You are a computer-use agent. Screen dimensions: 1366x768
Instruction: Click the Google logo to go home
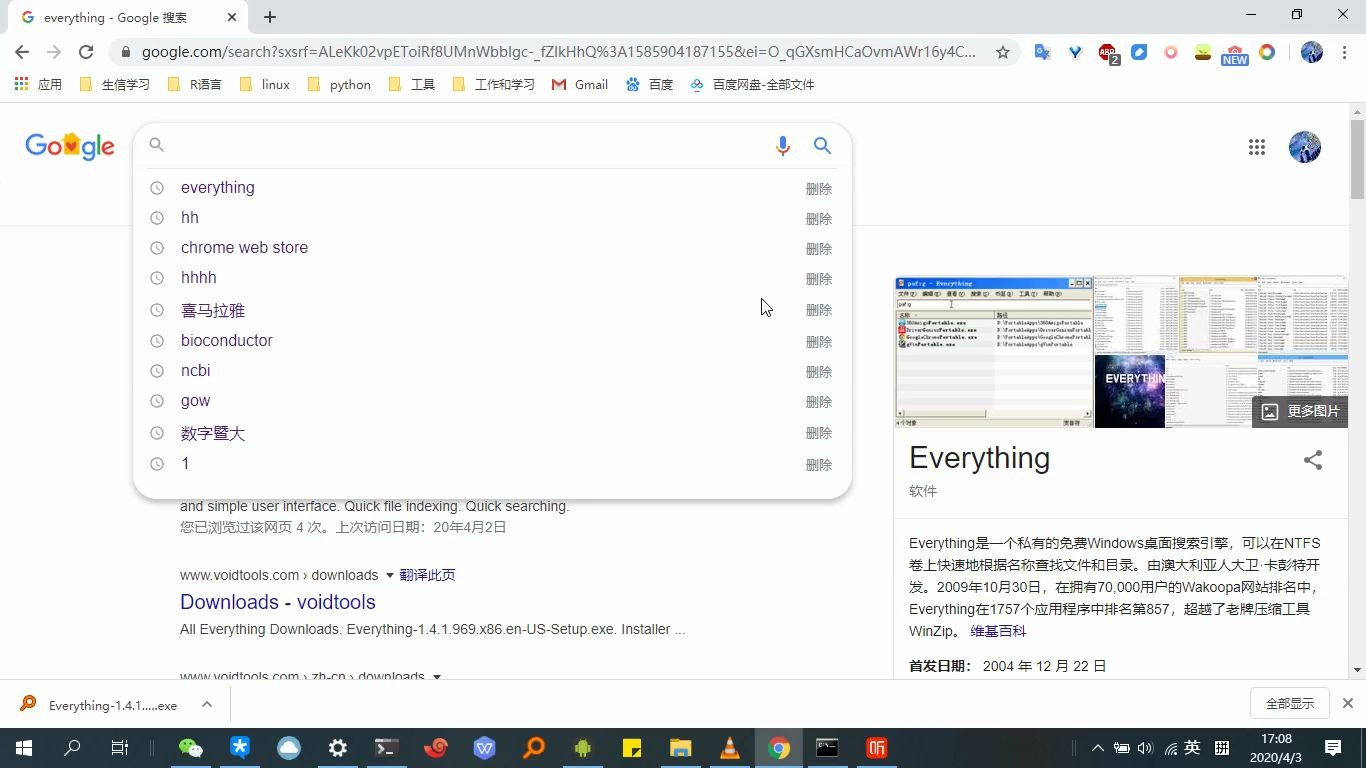[70, 146]
